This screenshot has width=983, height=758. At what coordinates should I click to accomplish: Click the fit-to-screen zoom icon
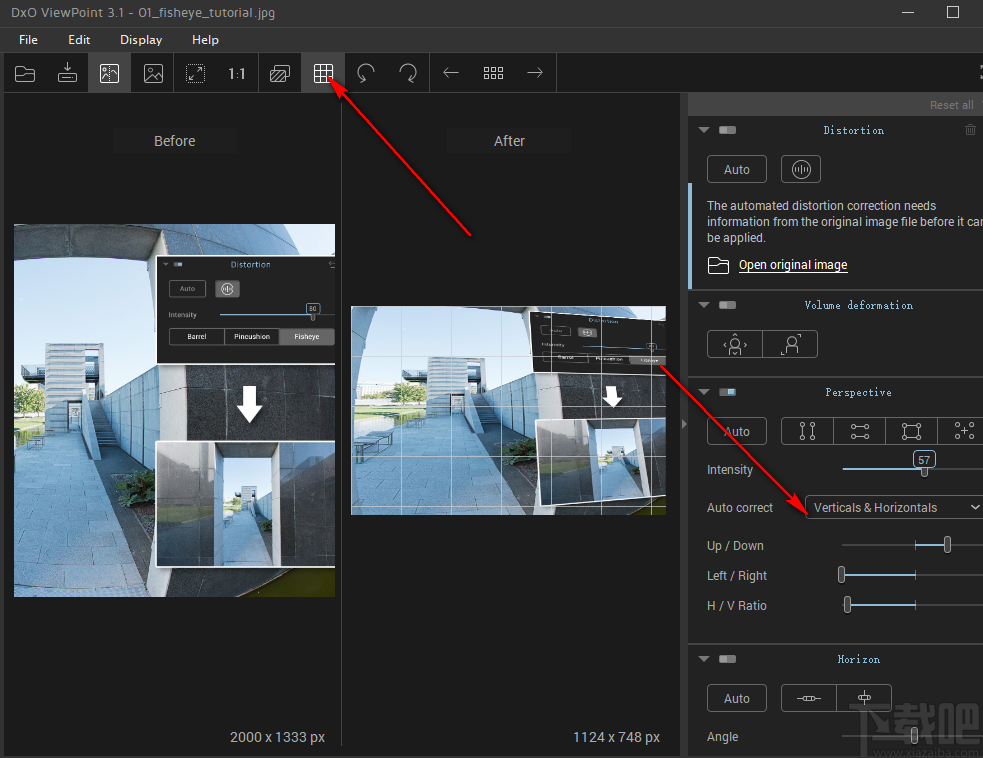click(x=196, y=73)
